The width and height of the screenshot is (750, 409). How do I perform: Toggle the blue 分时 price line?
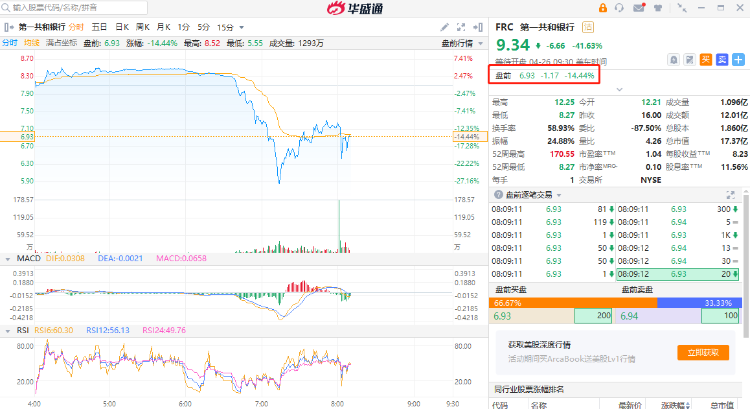(x=10, y=43)
